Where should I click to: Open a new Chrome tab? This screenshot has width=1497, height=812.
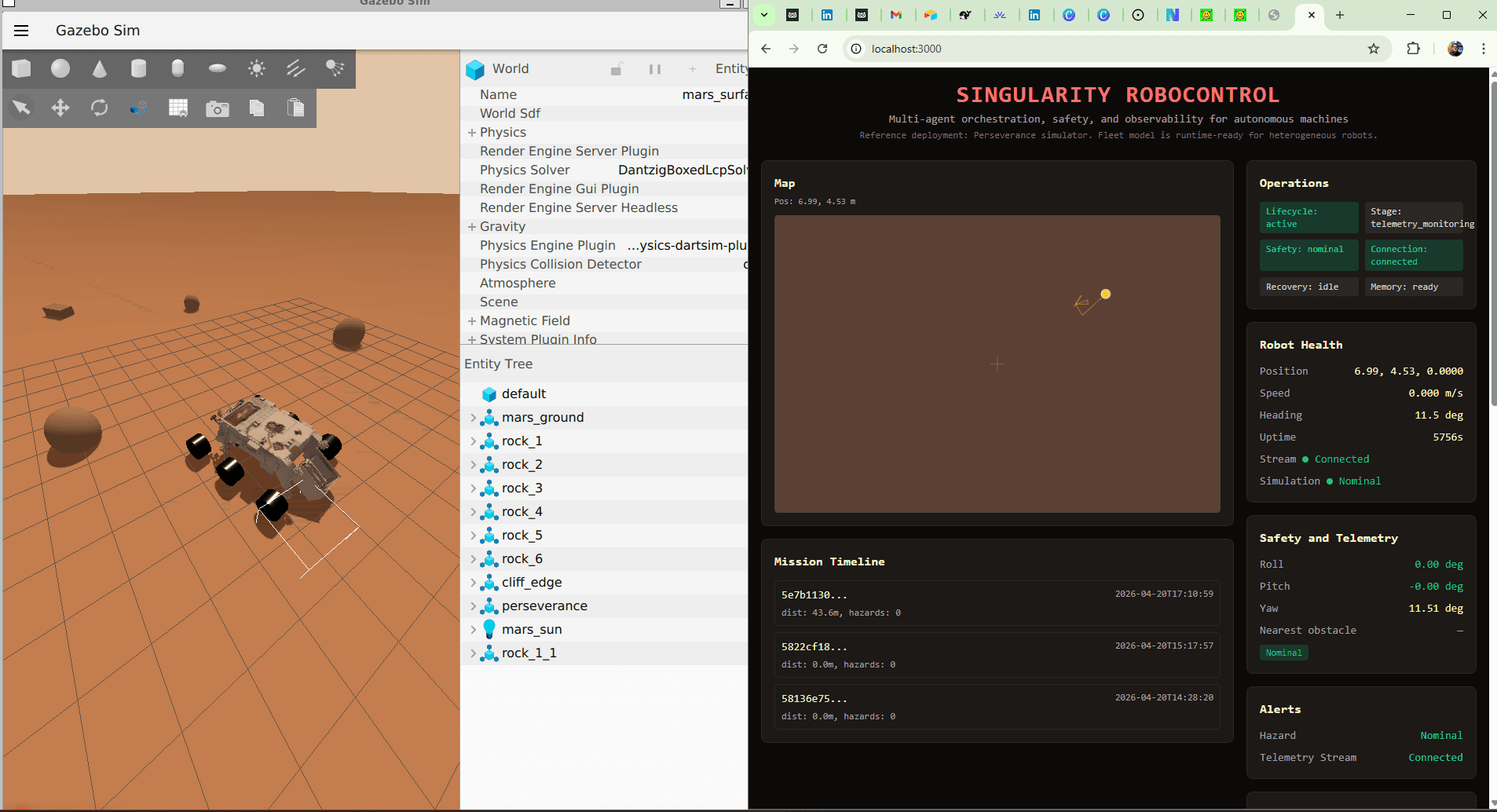pos(1340,15)
